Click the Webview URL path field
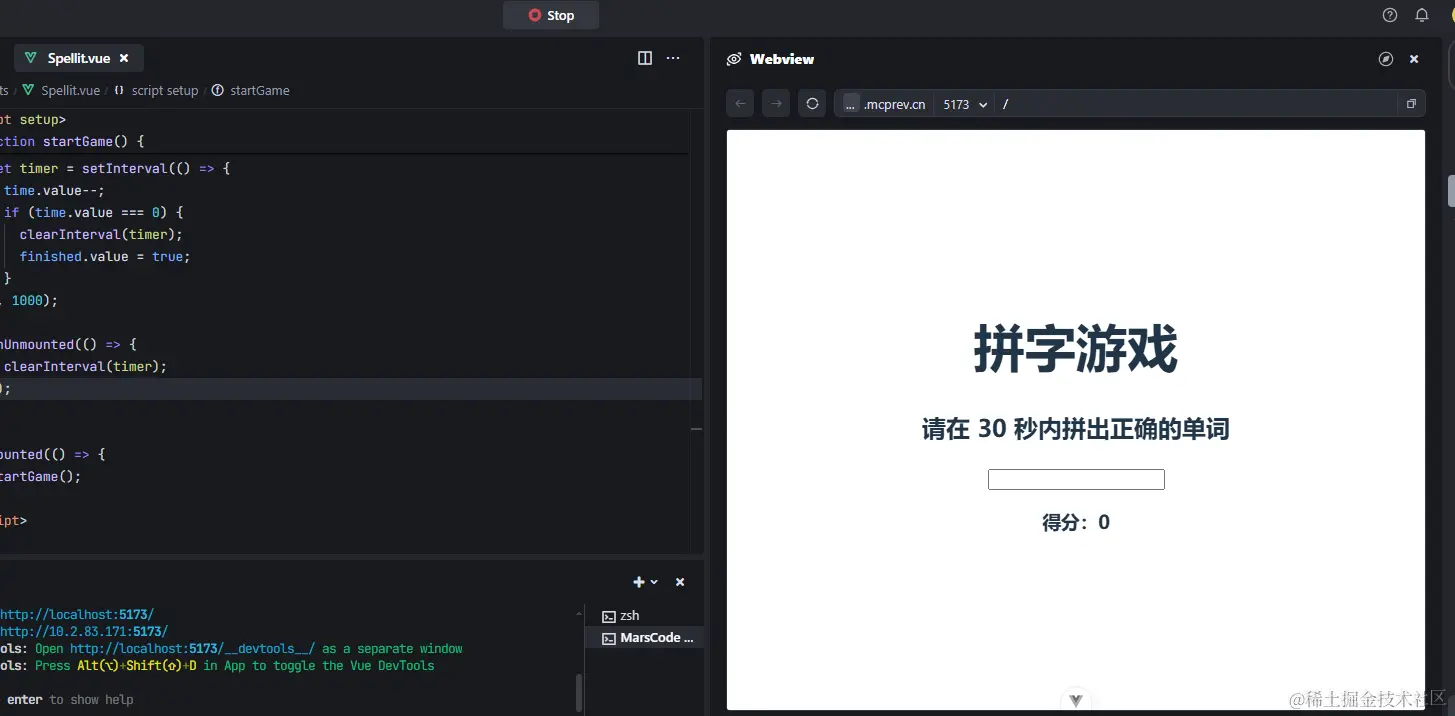Screen dimensions: 1455x716 click(1195, 104)
